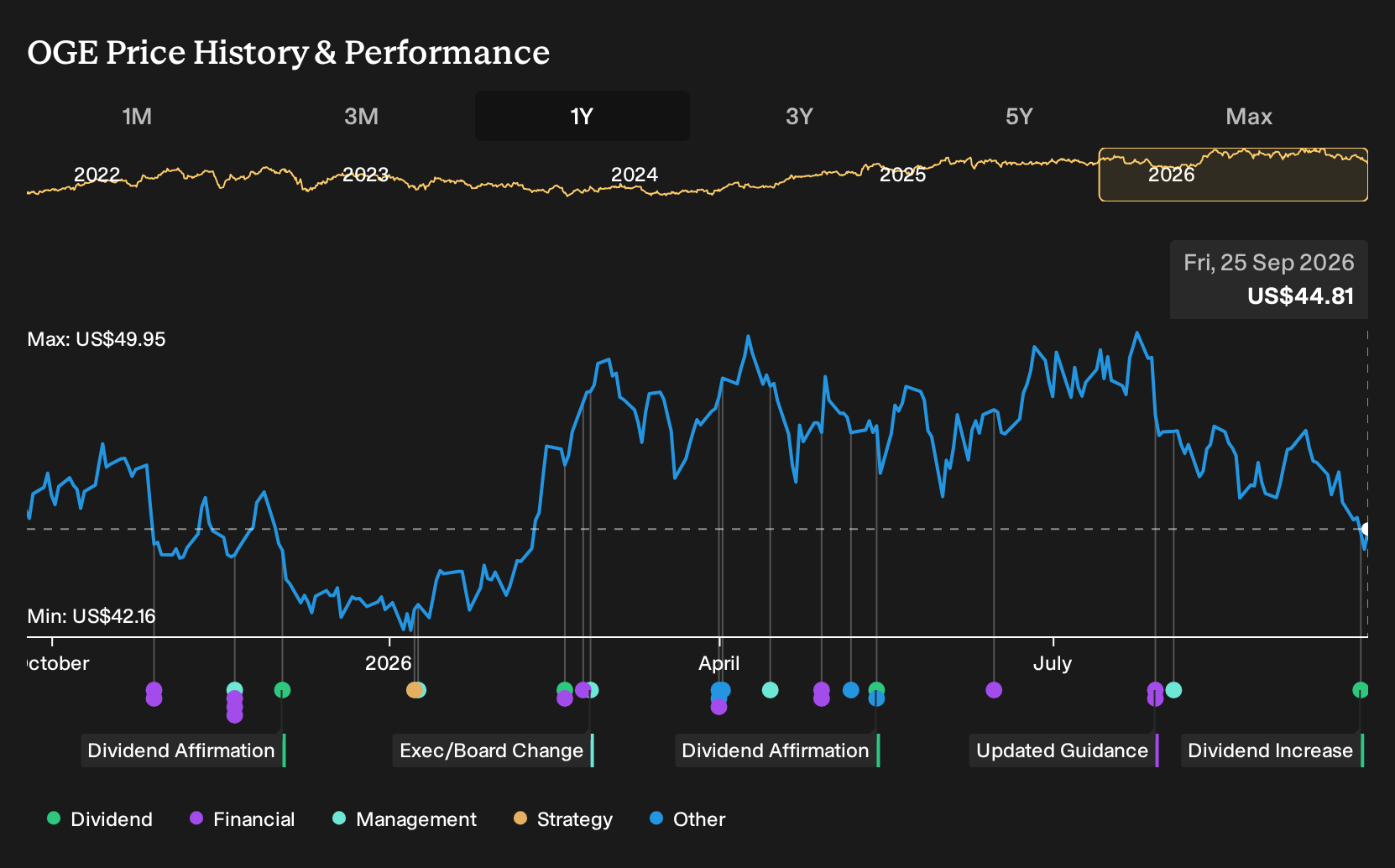
Task: Show Max price history range
Action: click(x=1249, y=116)
